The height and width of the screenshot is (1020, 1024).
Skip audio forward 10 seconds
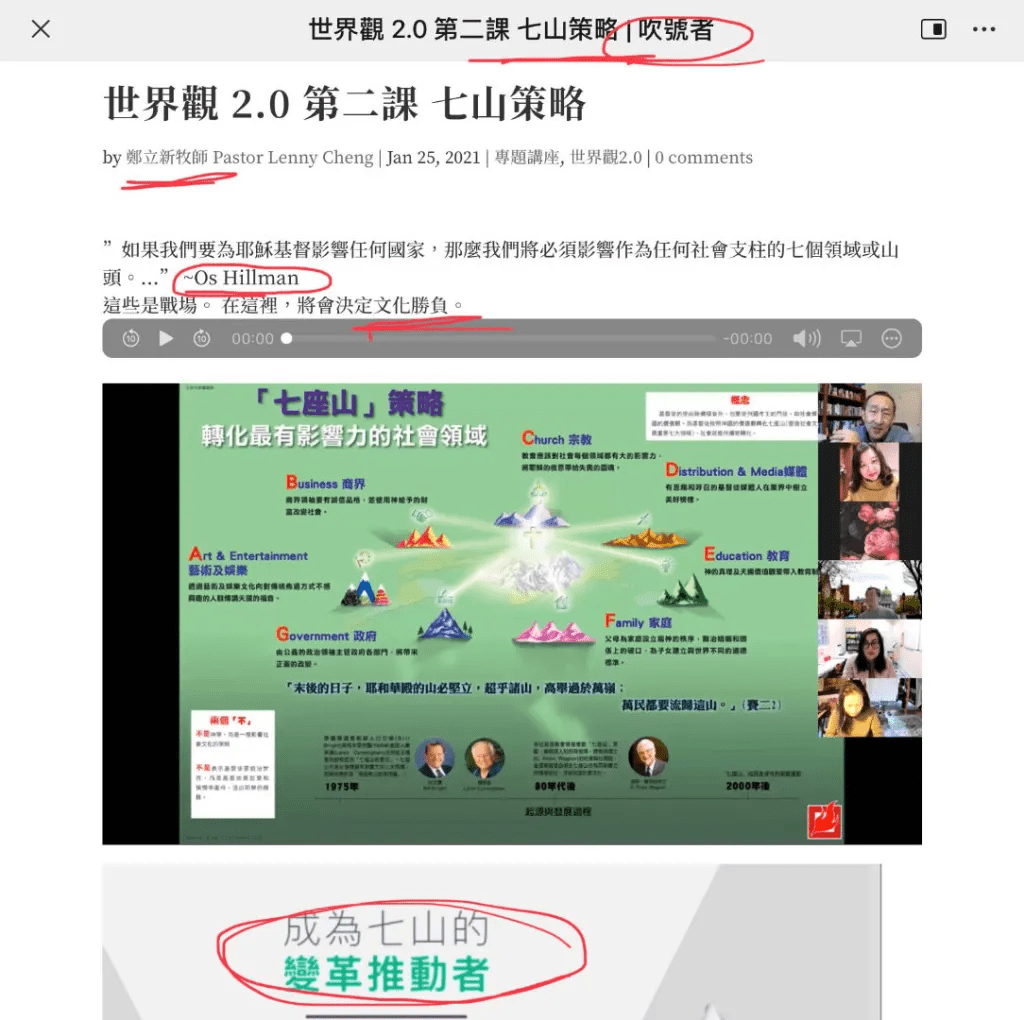pyautogui.click(x=202, y=339)
